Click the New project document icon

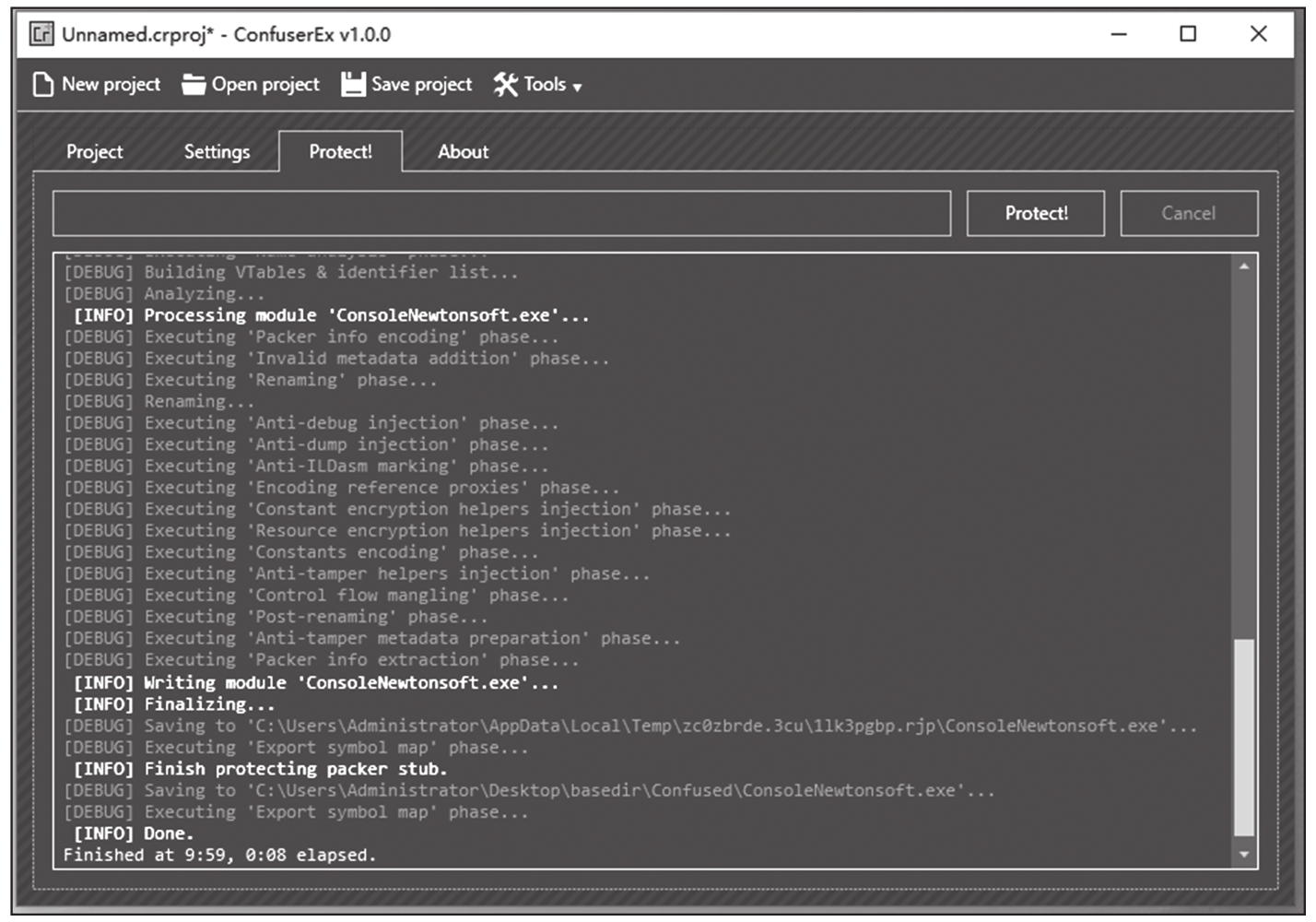tap(43, 85)
